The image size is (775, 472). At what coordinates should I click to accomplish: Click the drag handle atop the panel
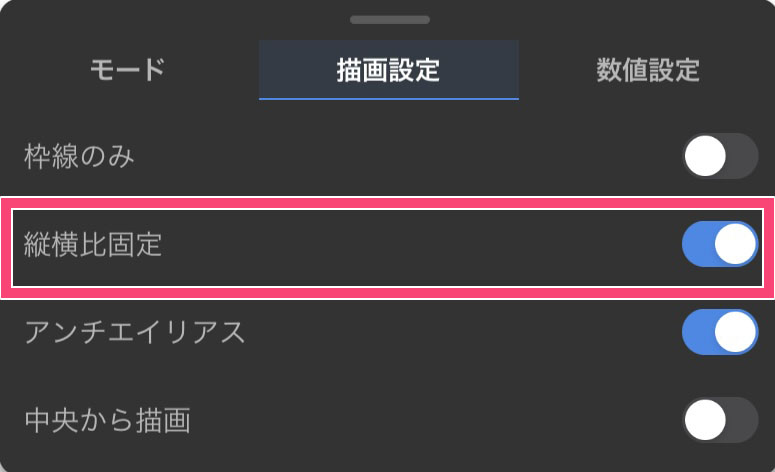point(388,19)
